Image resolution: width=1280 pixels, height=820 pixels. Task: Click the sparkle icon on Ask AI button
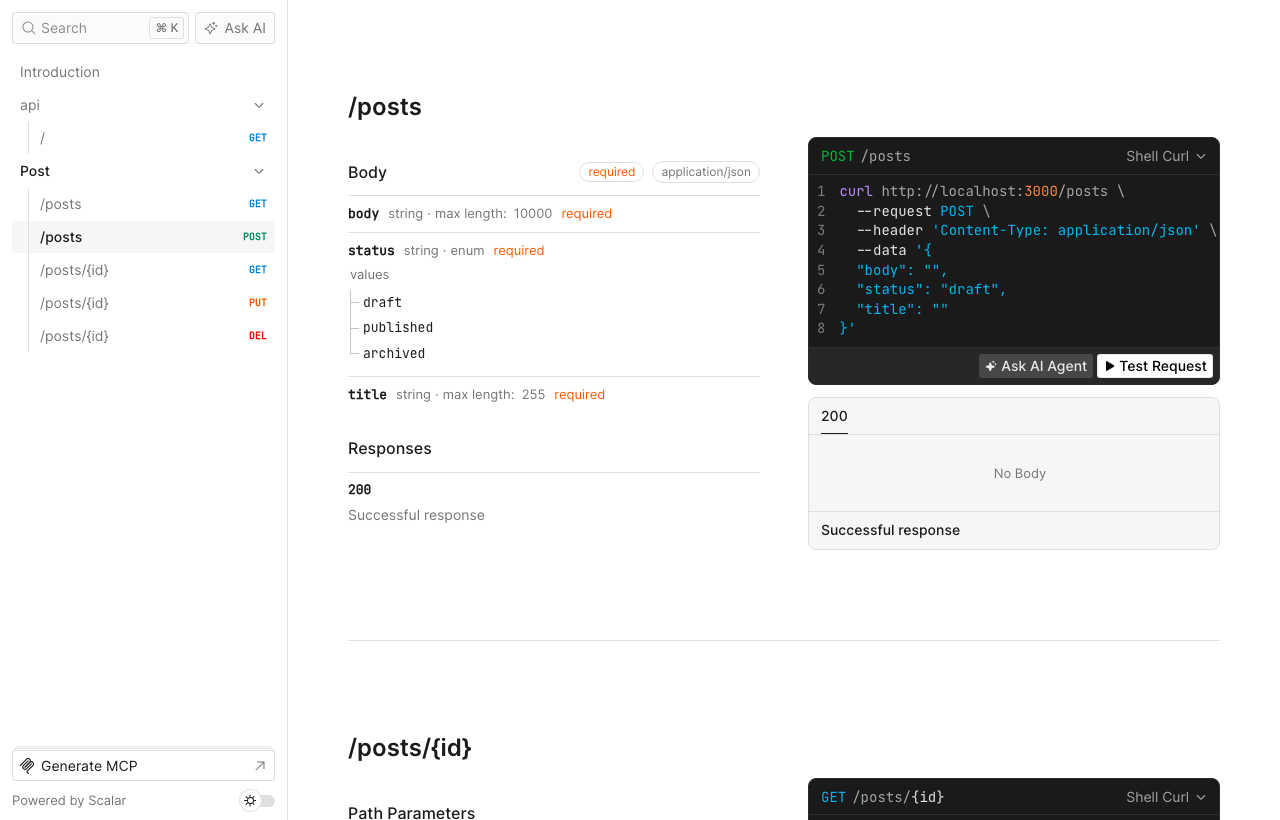(212, 28)
